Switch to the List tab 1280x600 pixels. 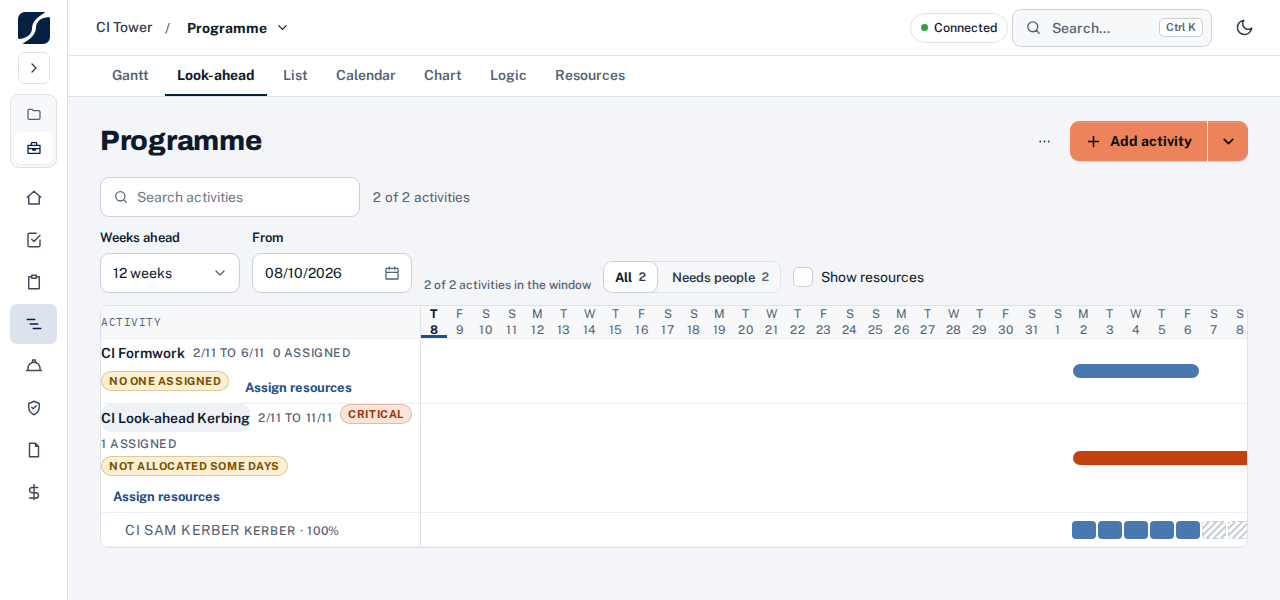(x=295, y=75)
